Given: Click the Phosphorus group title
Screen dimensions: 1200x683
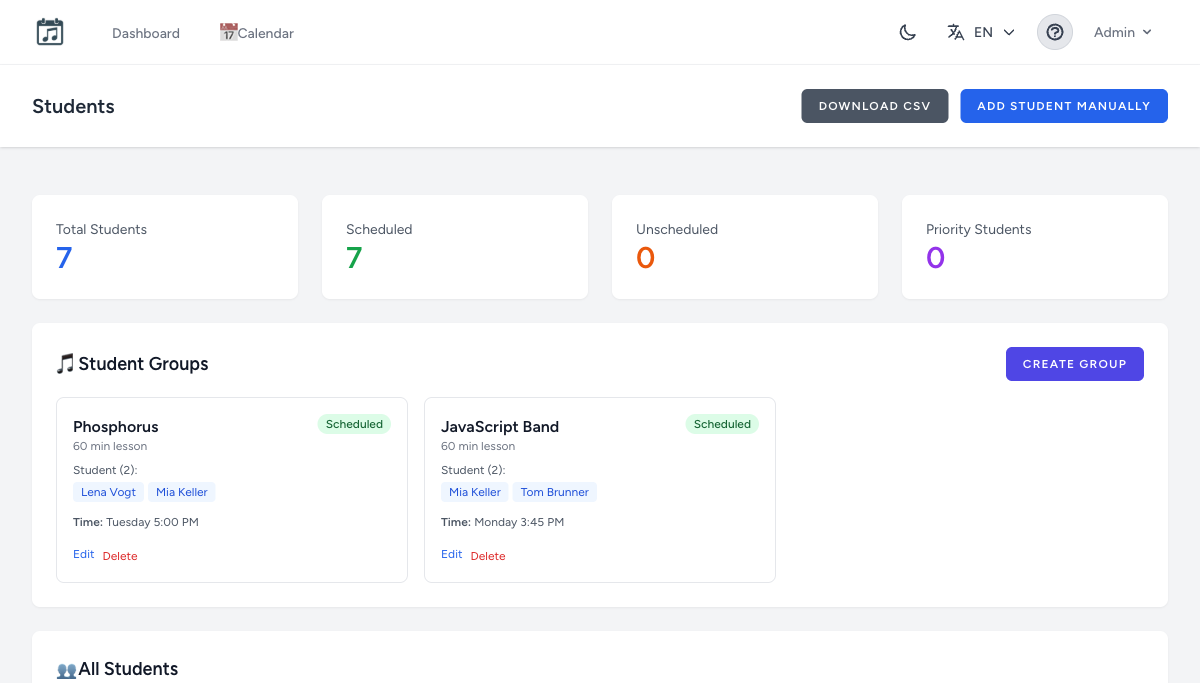Looking at the screenshot, I should pos(116,427).
